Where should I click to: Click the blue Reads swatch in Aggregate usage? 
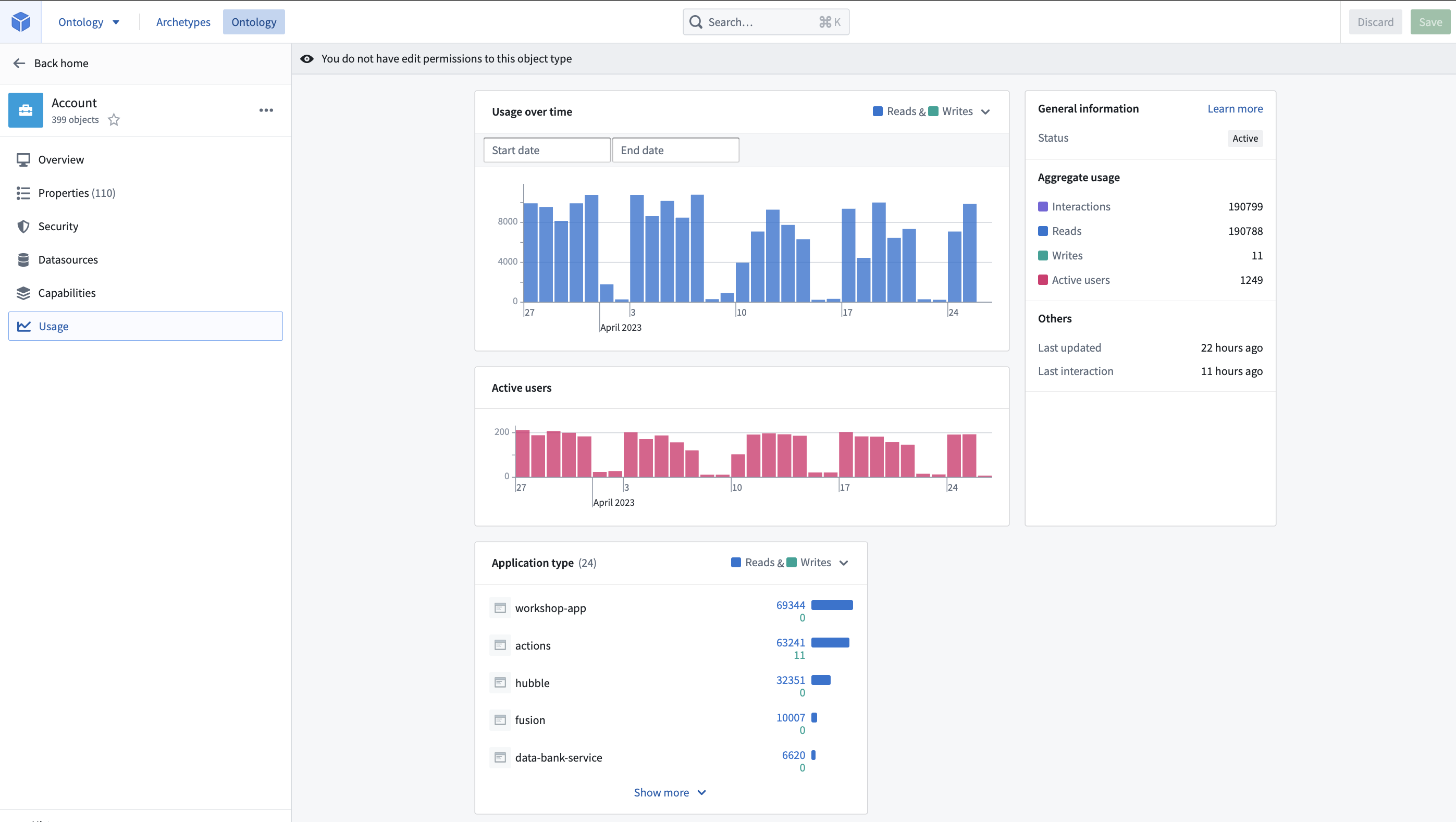pos(1043,231)
